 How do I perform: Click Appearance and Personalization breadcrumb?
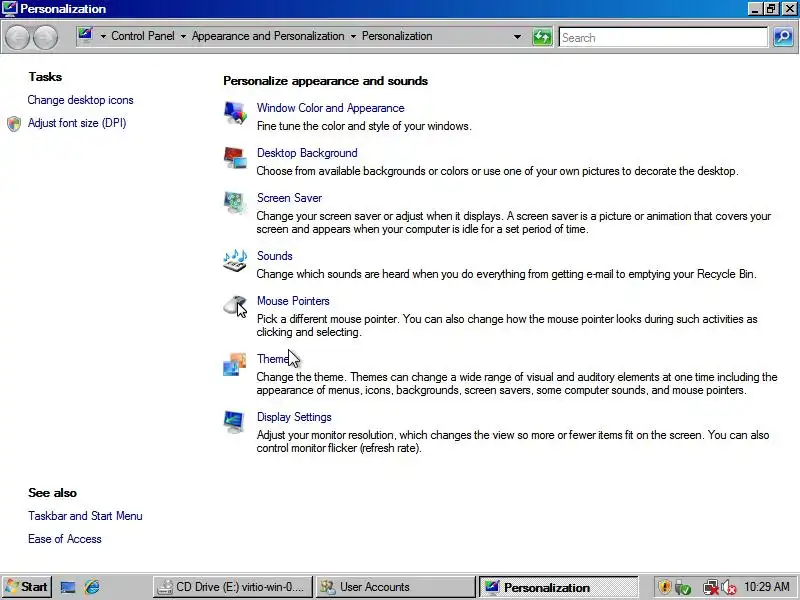268,36
